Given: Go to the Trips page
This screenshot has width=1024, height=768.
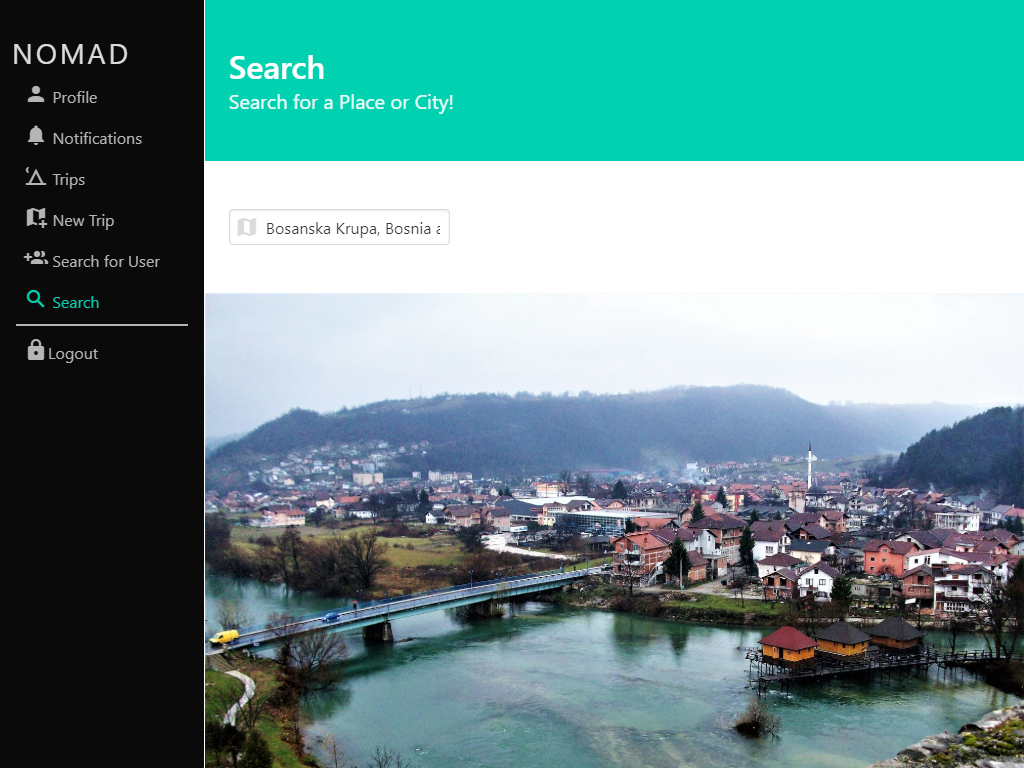Looking at the screenshot, I should click(69, 180).
